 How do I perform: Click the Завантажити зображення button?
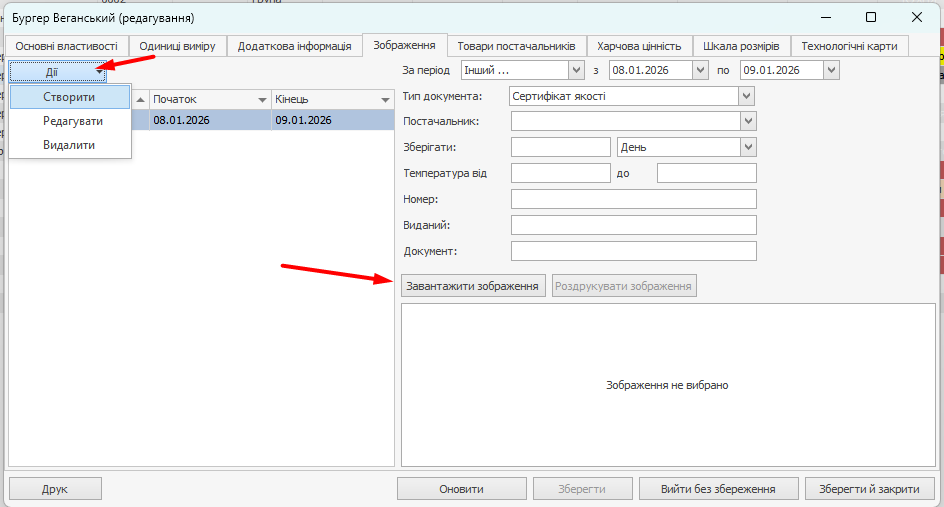click(472, 286)
